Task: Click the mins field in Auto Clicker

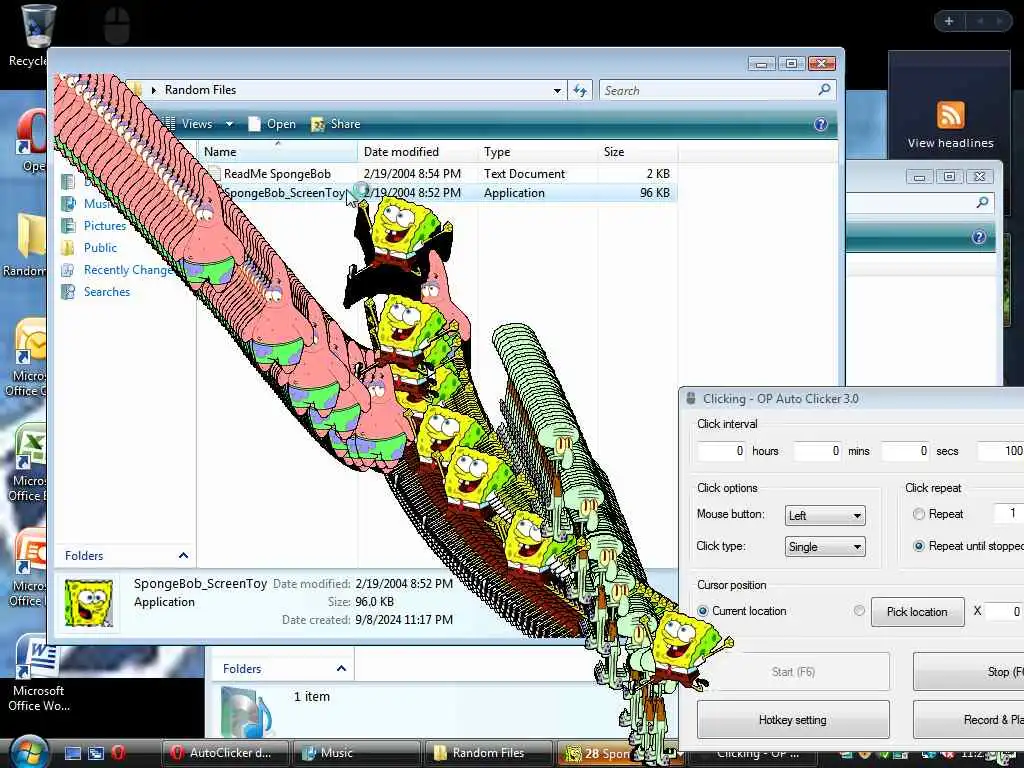Action: tap(817, 451)
